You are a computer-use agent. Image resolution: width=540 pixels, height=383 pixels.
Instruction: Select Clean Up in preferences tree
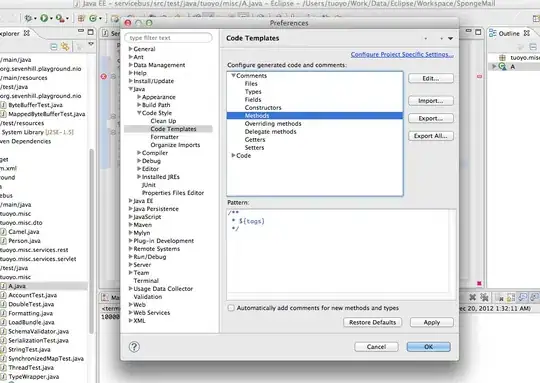click(163, 121)
